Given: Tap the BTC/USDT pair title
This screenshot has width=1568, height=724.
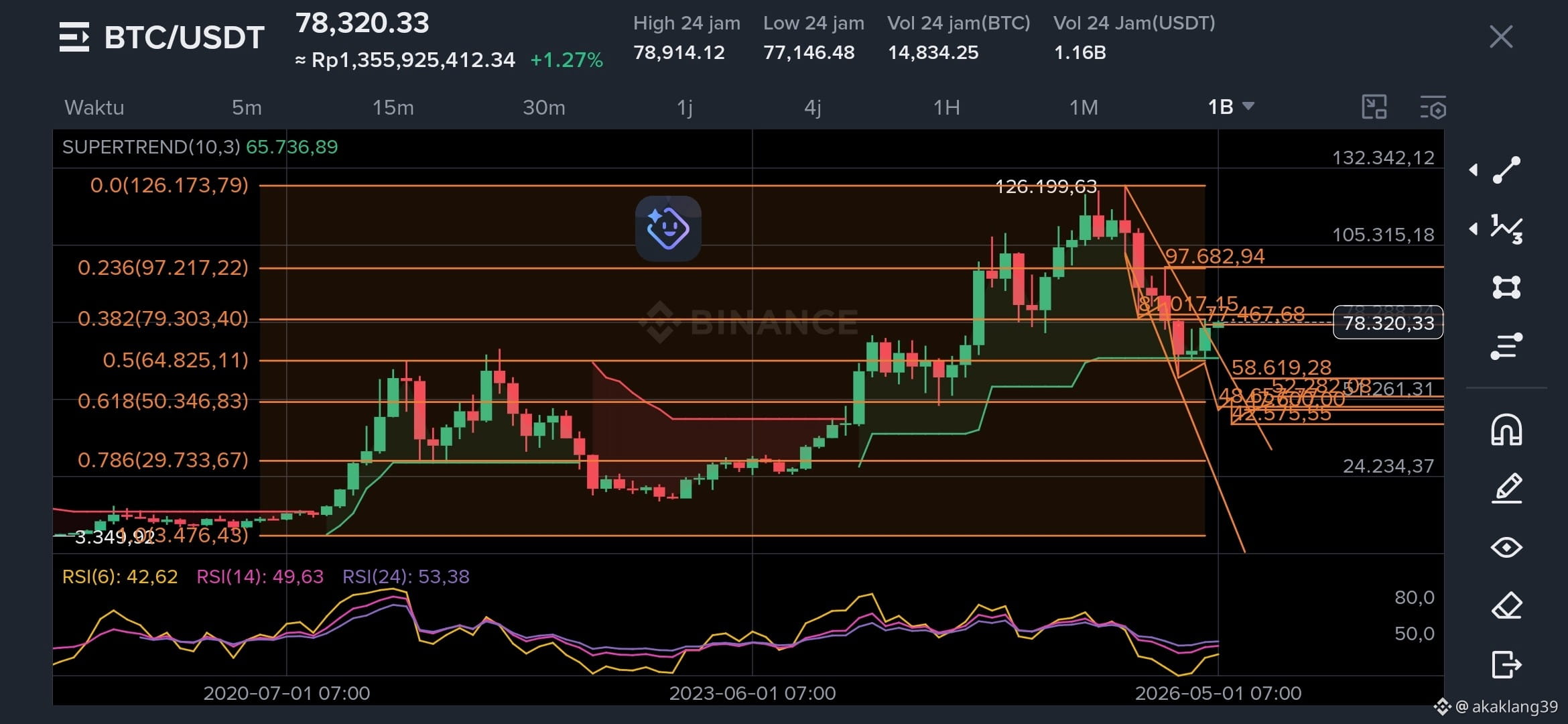Looking at the screenshot, I should (x=184, y=38).
